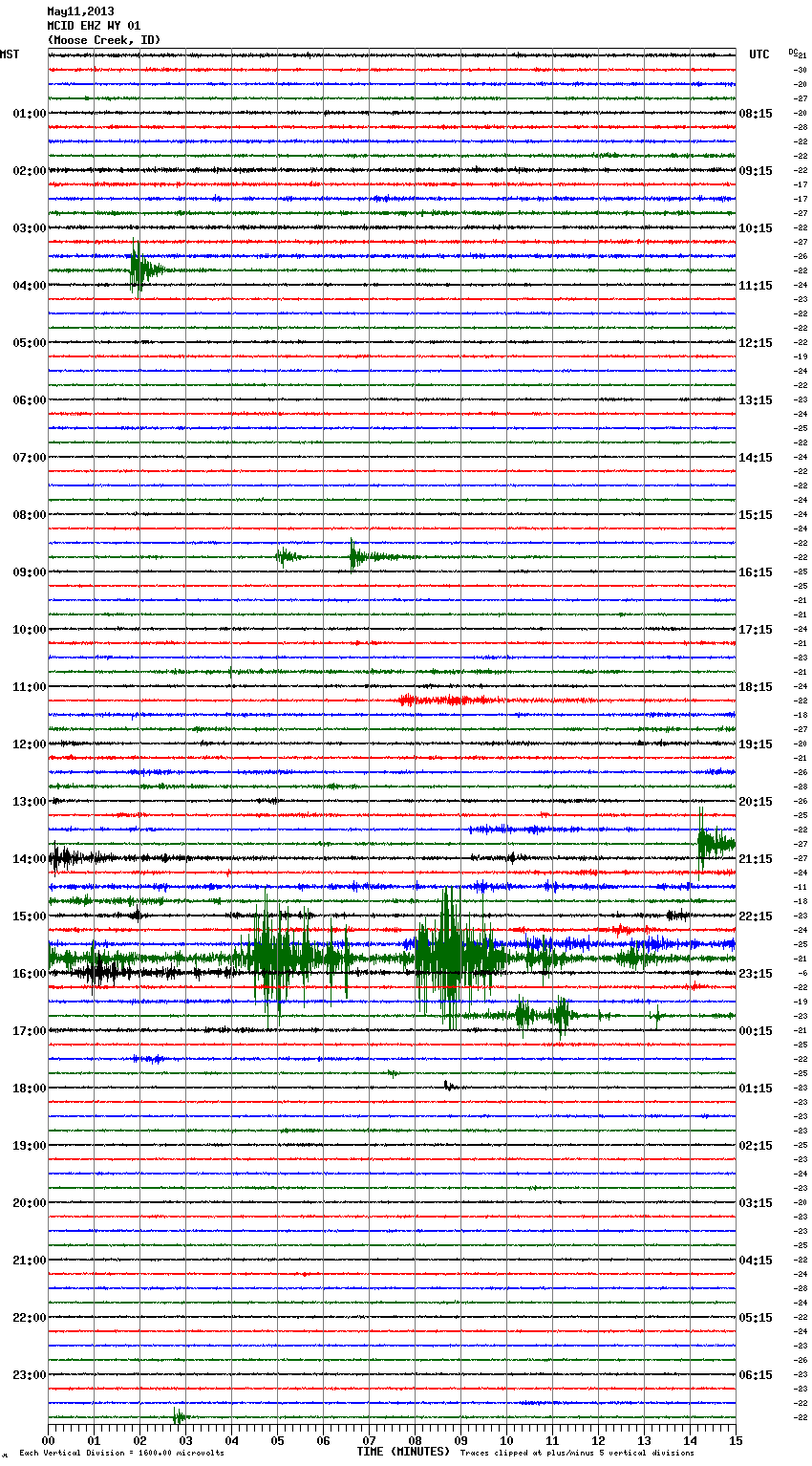Click the location label (Moose Creek, ID)
This screenshot has height=1466, width=812.
pos(104,40)
